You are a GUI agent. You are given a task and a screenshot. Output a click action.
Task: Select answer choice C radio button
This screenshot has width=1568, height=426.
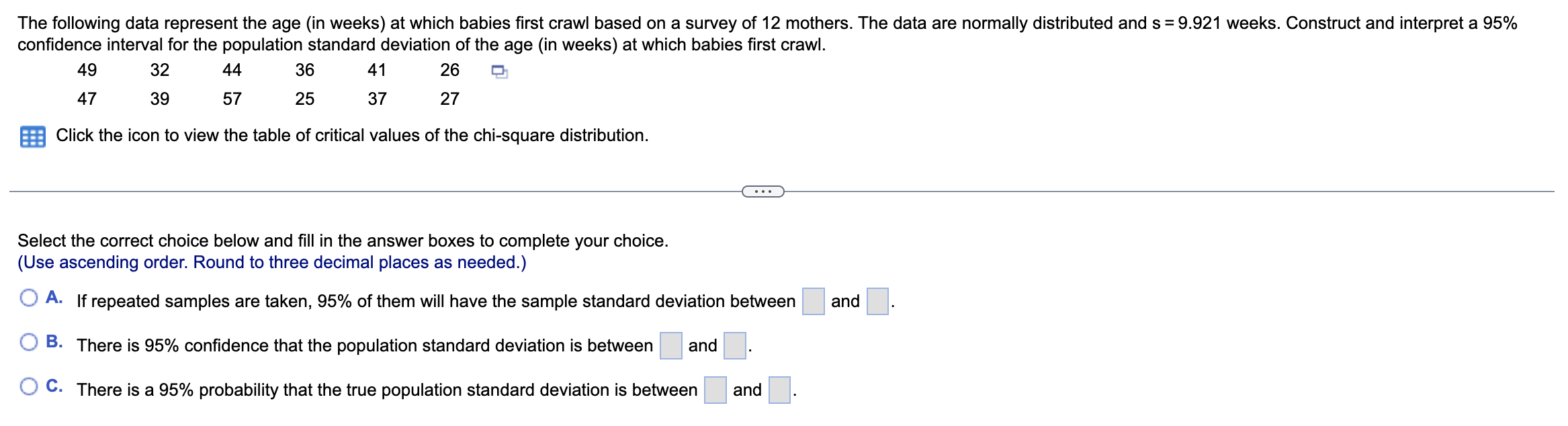point(28,386)
